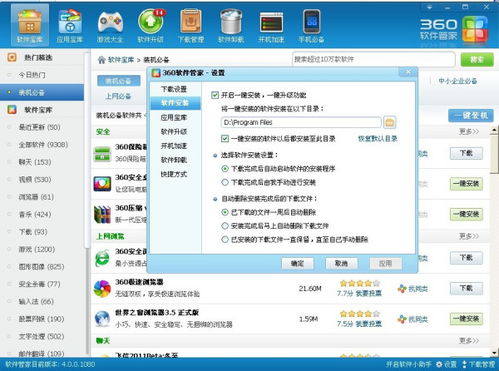Click 我要投票 link for 360极速浏览器

tap(369, 293)
